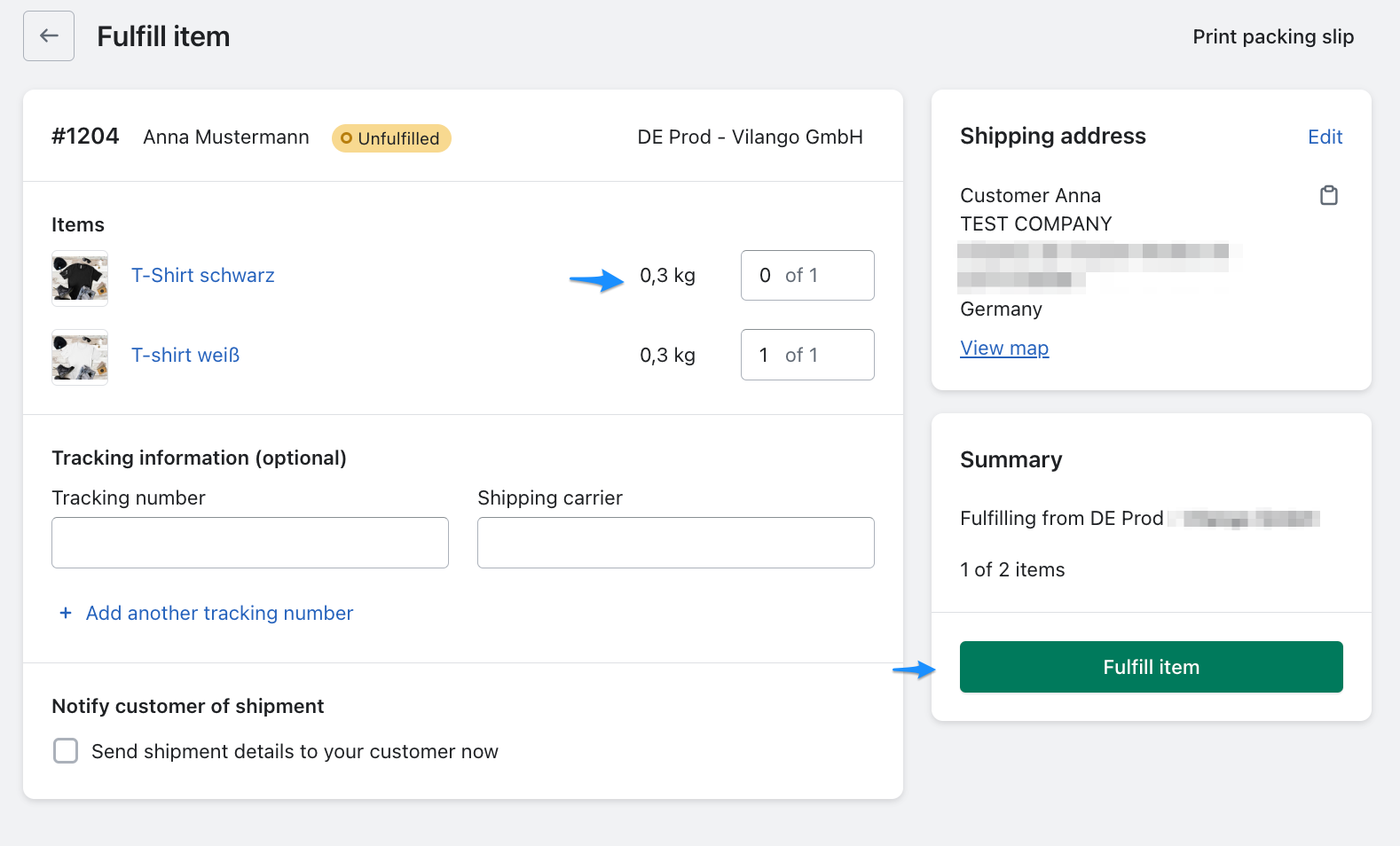This screenshot has height=846, width=1400.
Task: Open the T-Shirt schwarz product link
Action: 202,276
